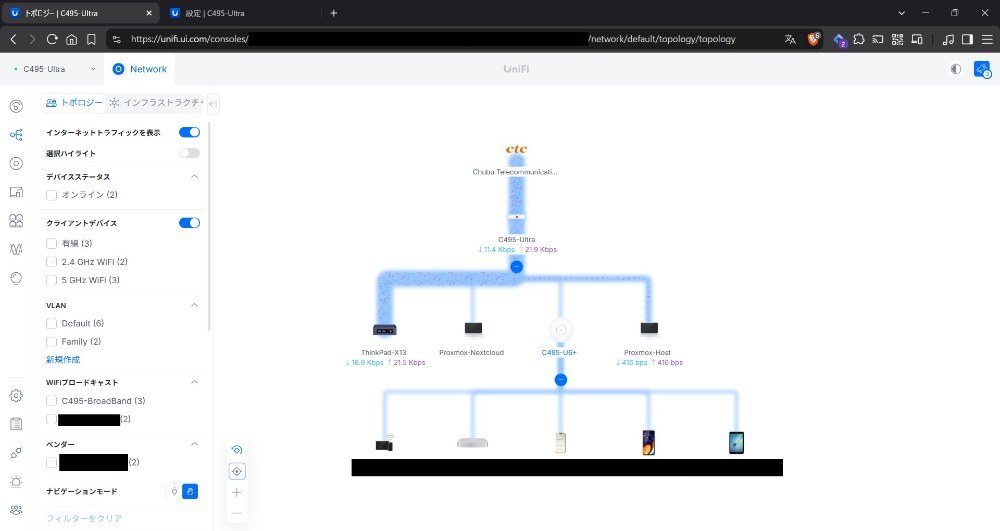Zoom out the topology map with minus

coord(237,513)
